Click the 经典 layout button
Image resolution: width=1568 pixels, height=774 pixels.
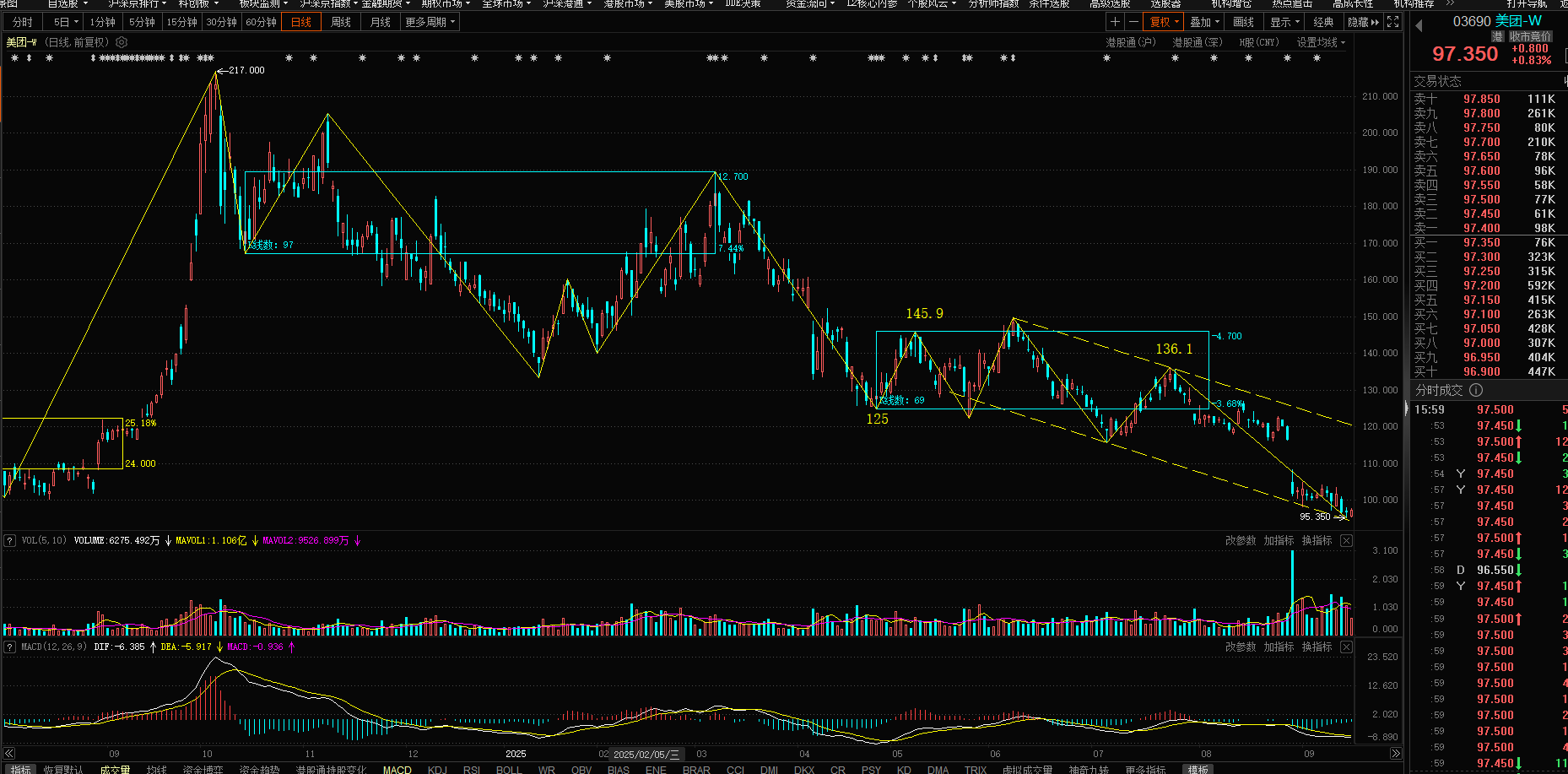point(1323,22)
